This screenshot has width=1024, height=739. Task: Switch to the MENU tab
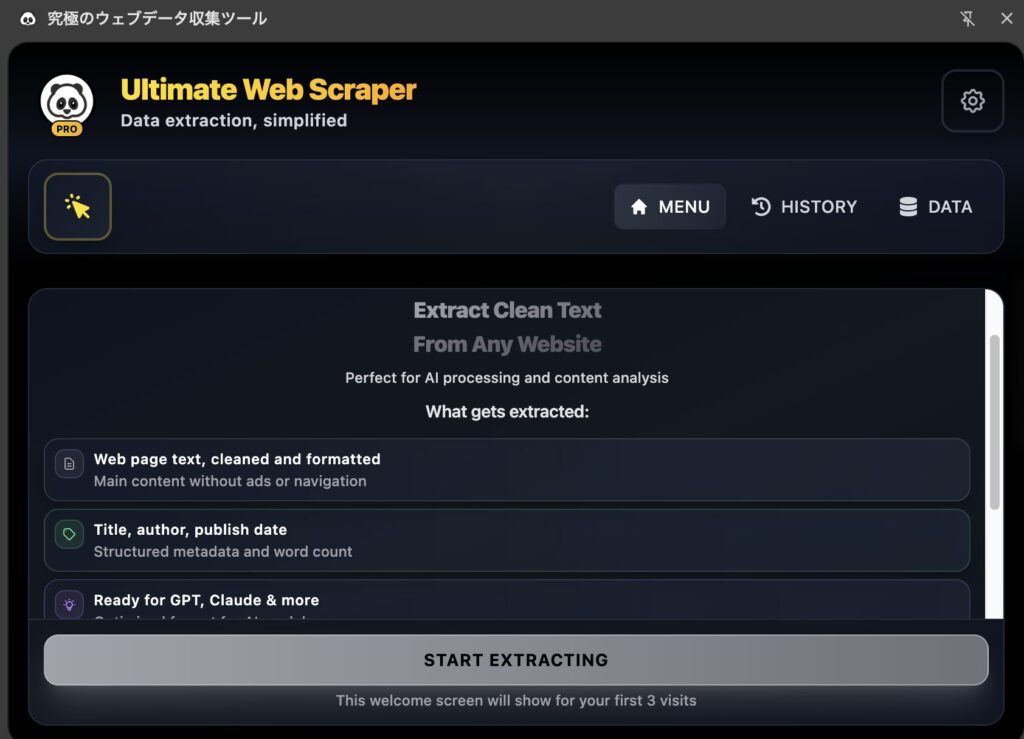[670, 207]
